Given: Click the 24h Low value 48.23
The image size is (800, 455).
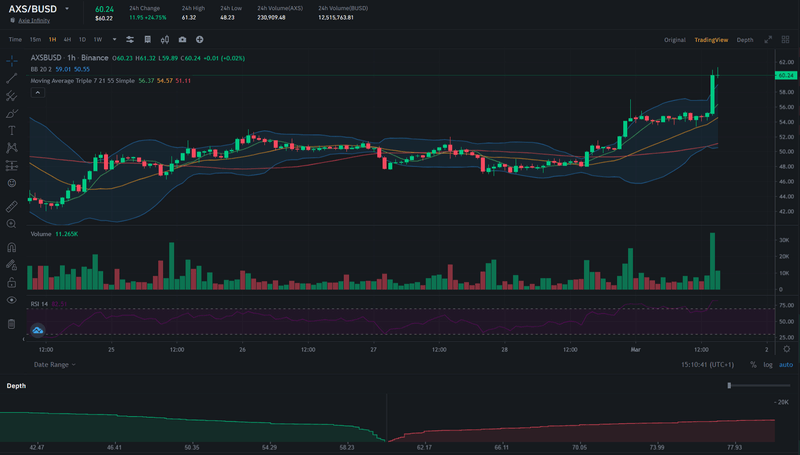Looking at the screenshot, I should [228, 17].
